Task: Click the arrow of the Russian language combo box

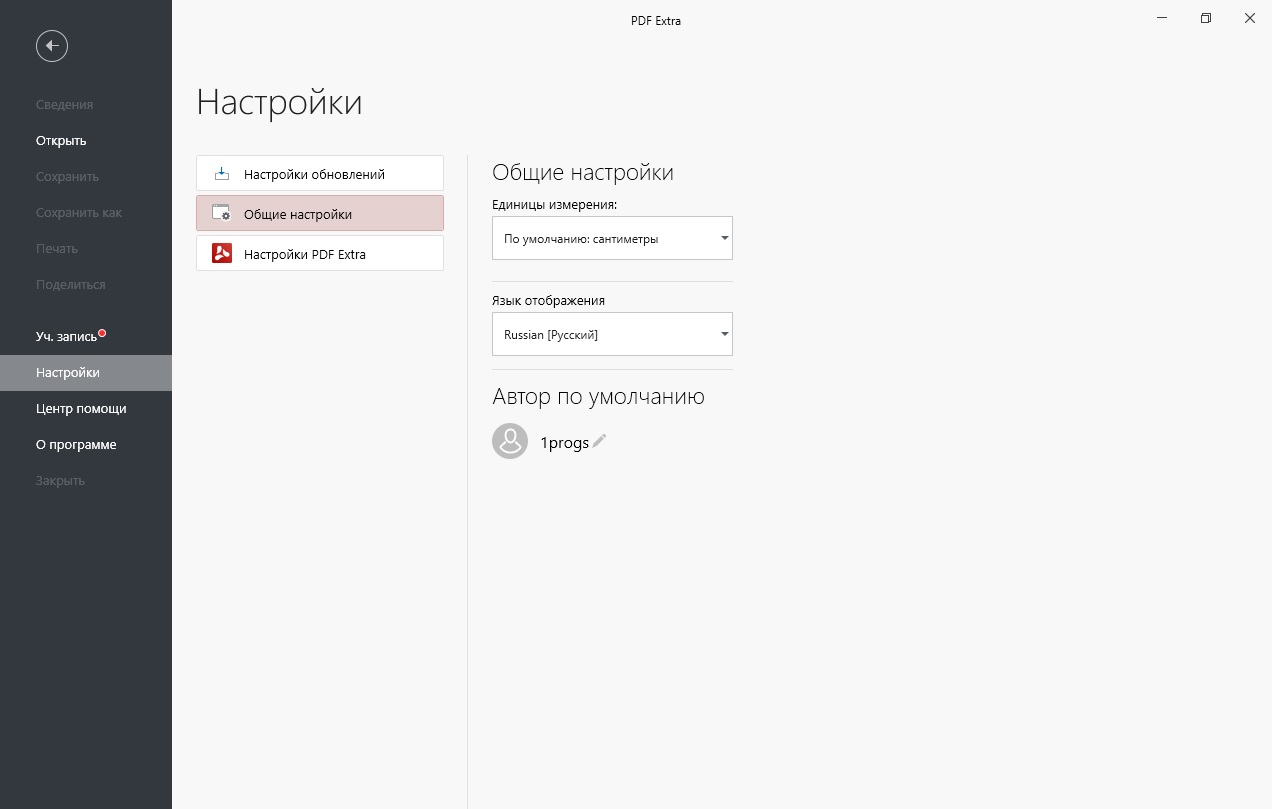Action: (725, 334)
